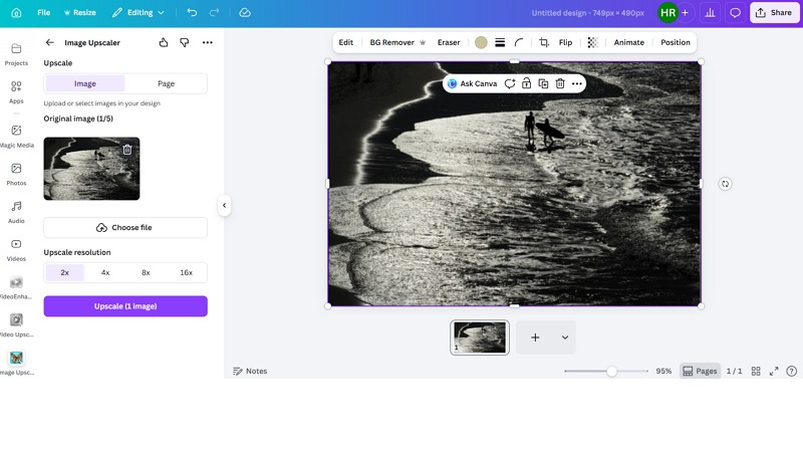803x450 pixels.
Task: Select 16x upscale resolution
Action: [x=186, y=272]
